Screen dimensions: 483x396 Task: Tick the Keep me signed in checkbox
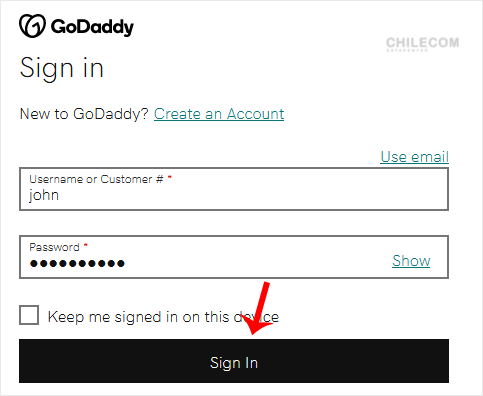[x=29, y=315]
